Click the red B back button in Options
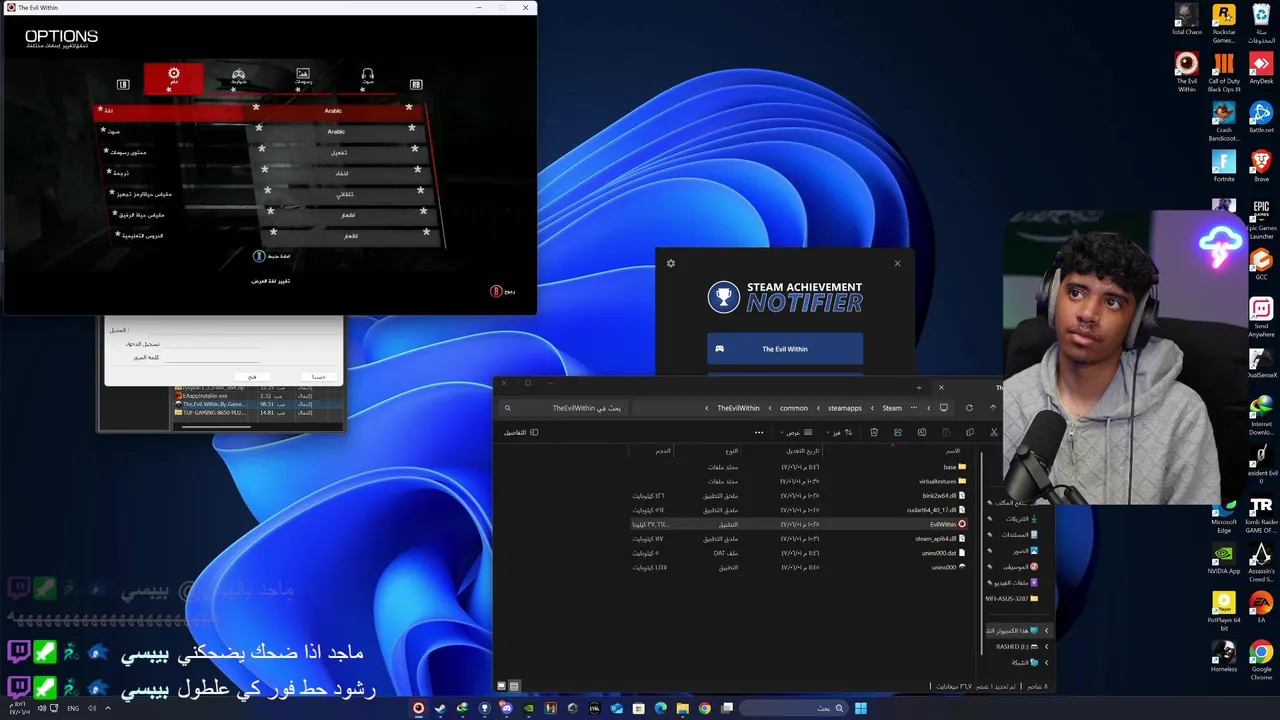The image size is (1280, 720). pos(496,291)
